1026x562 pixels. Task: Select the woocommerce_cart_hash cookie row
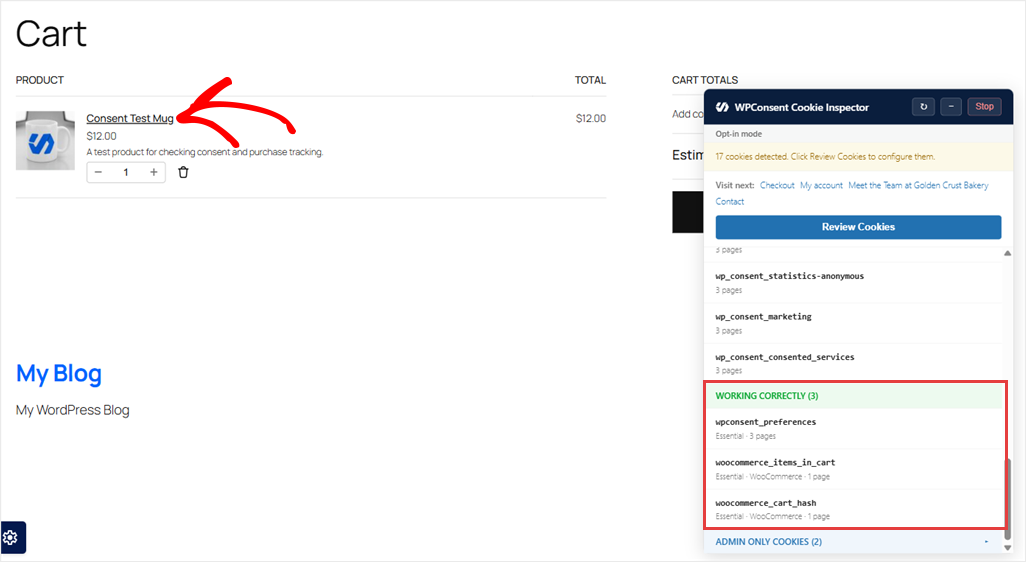click(x=854, y=509)
